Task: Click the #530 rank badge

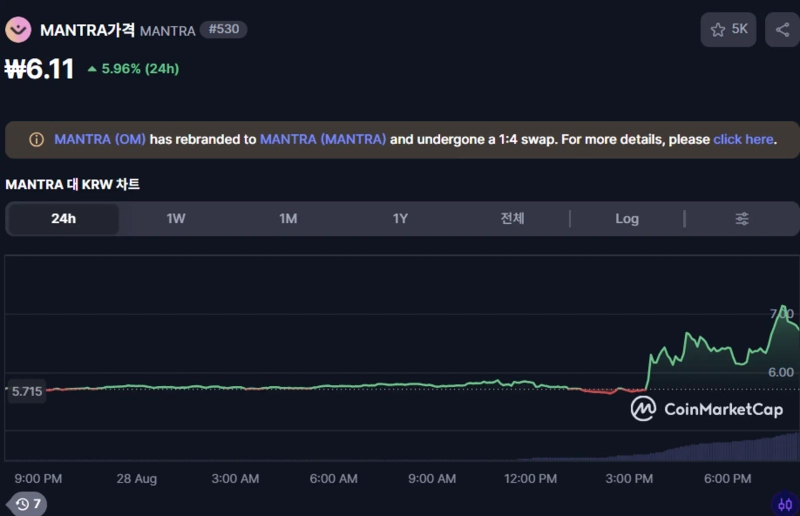Action: (x=223, y=29)
